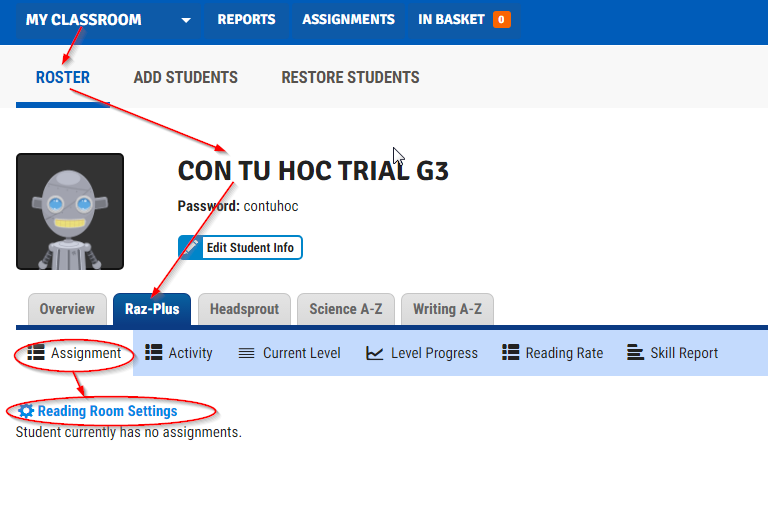Click the 'Student currently has no assignments' text

click(129, 432)
